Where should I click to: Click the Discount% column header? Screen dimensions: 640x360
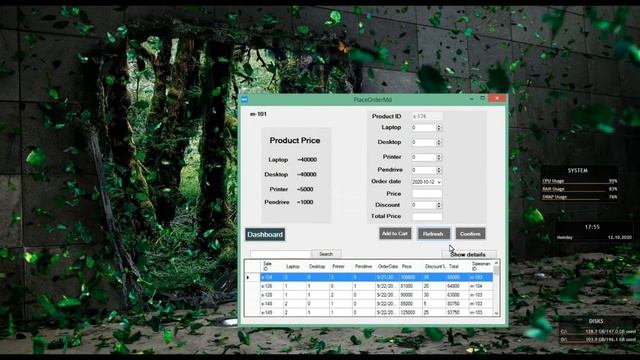[434, 266]
